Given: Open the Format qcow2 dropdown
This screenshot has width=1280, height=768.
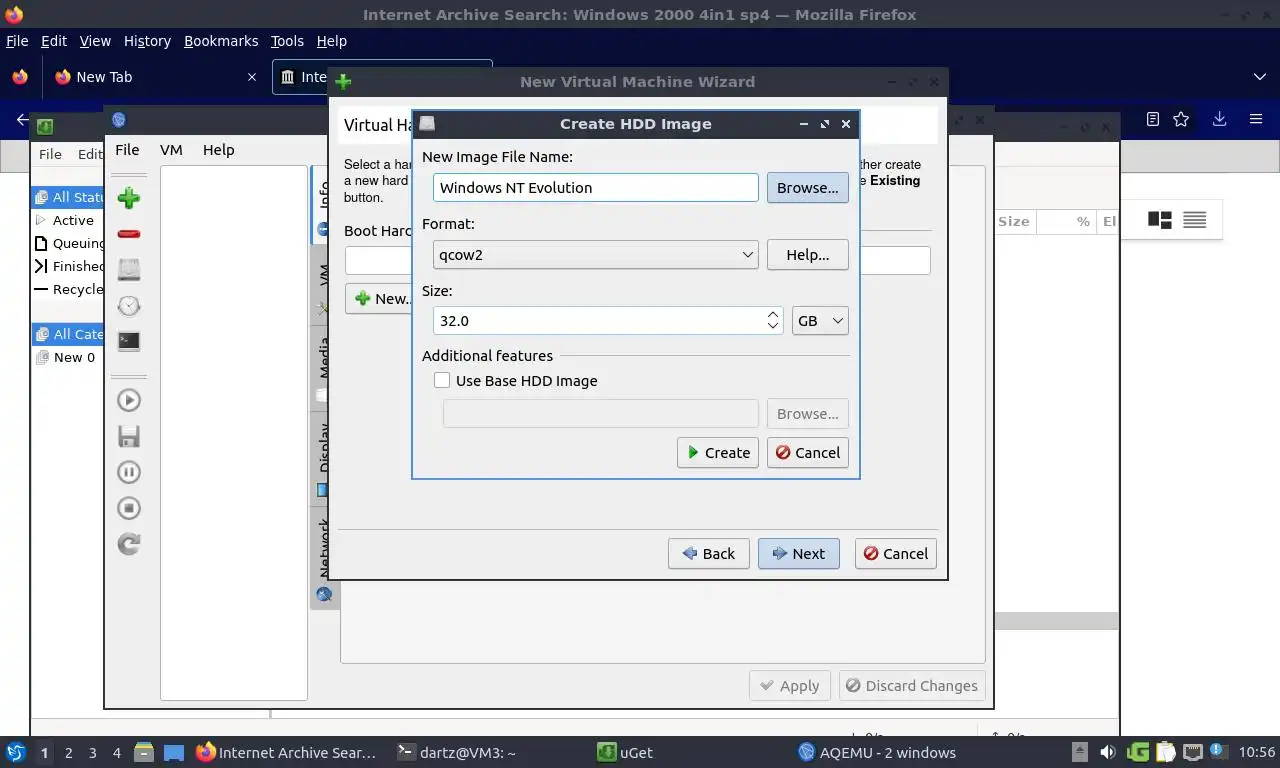Looking at the screenshot, I should tap(596, 254).
